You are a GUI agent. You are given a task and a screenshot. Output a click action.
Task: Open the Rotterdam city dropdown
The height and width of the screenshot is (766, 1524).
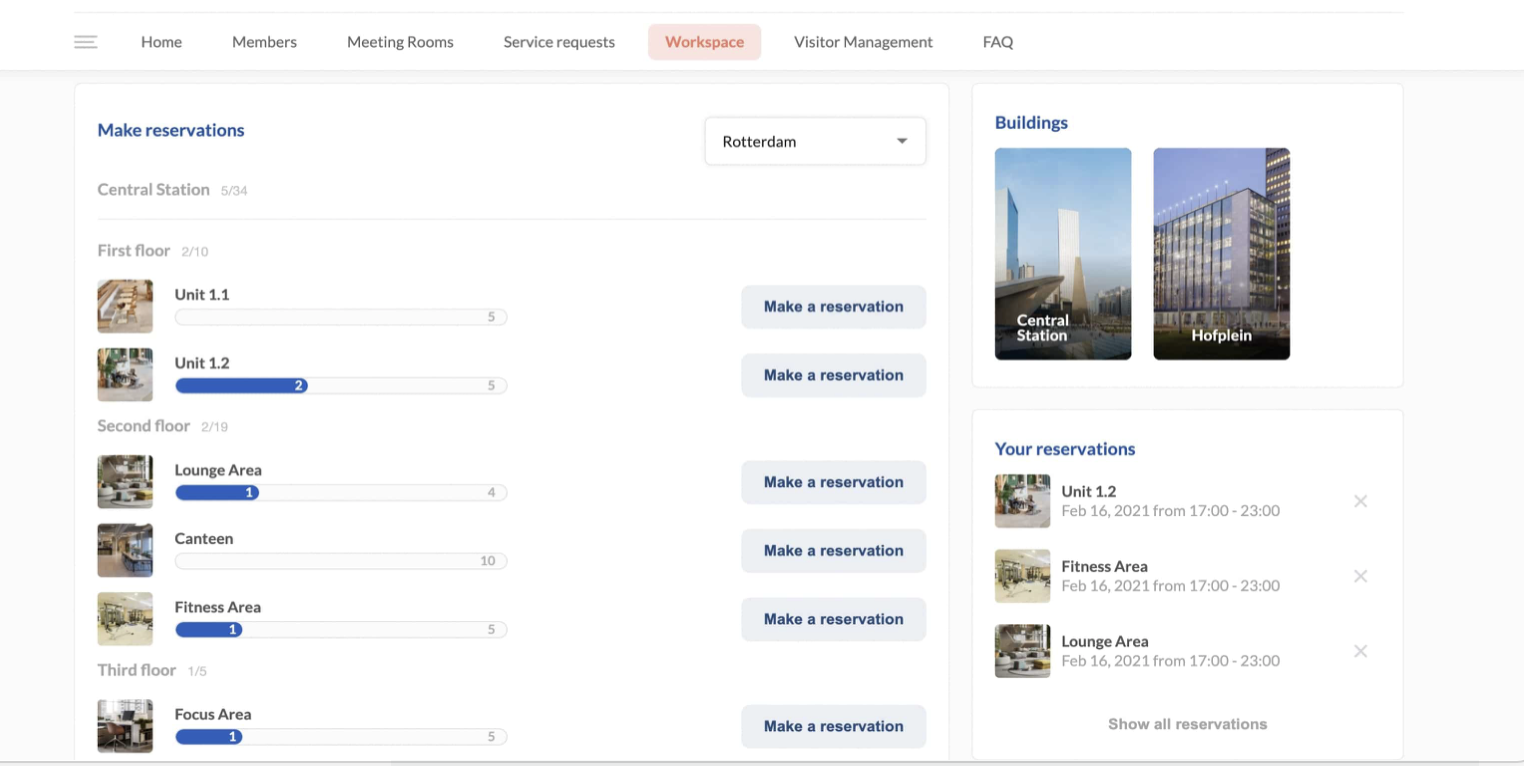coord(815,141)
